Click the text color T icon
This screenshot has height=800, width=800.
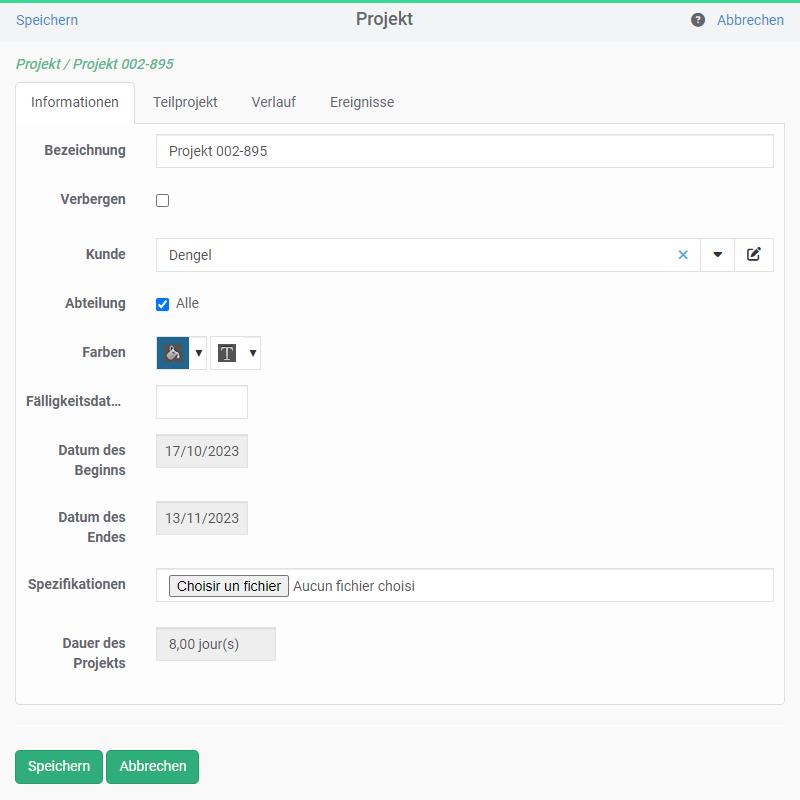click(227, 353)
